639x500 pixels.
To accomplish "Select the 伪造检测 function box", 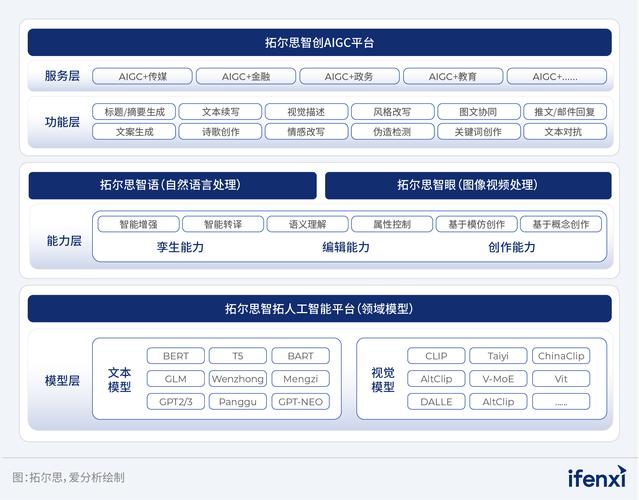I will tap(392, 132).
